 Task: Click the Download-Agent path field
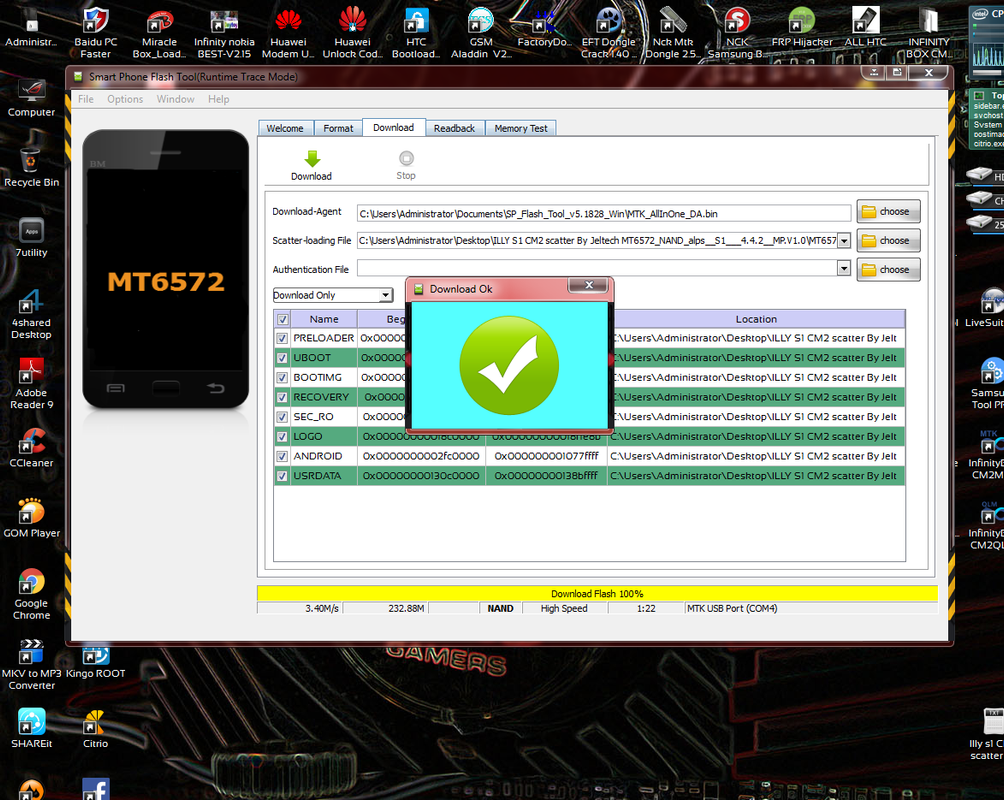click(604, 213)
